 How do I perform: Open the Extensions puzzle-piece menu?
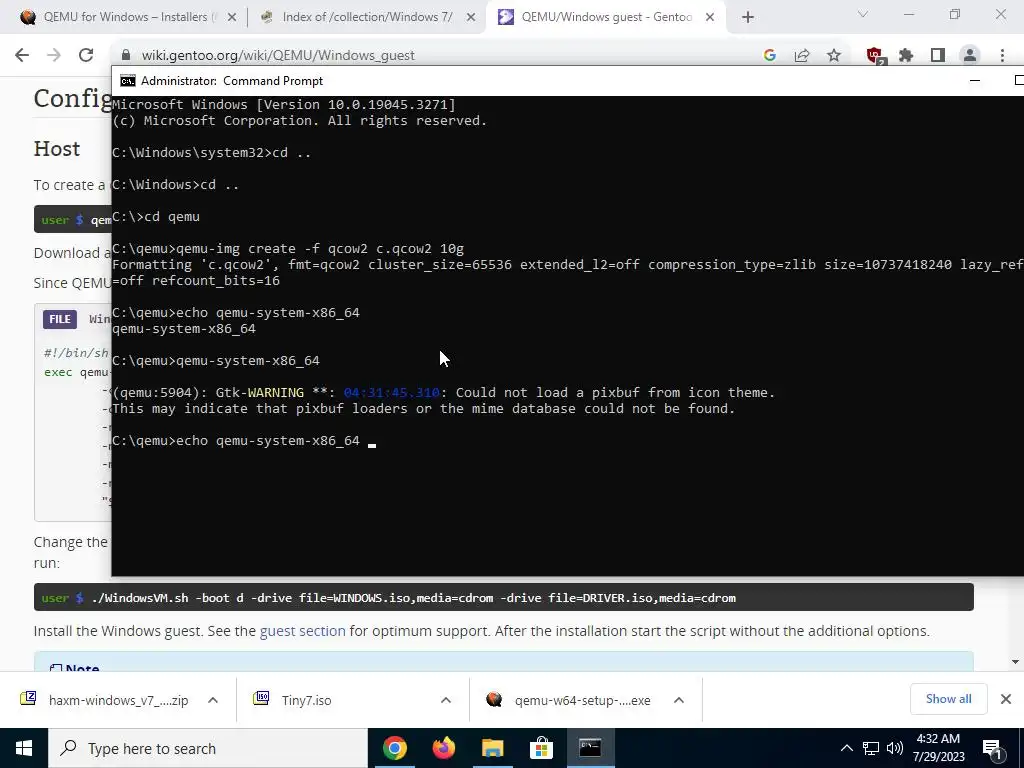tap(906, 56)
